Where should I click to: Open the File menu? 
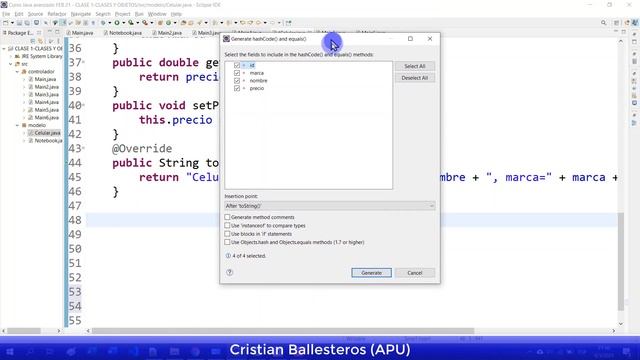6,14
